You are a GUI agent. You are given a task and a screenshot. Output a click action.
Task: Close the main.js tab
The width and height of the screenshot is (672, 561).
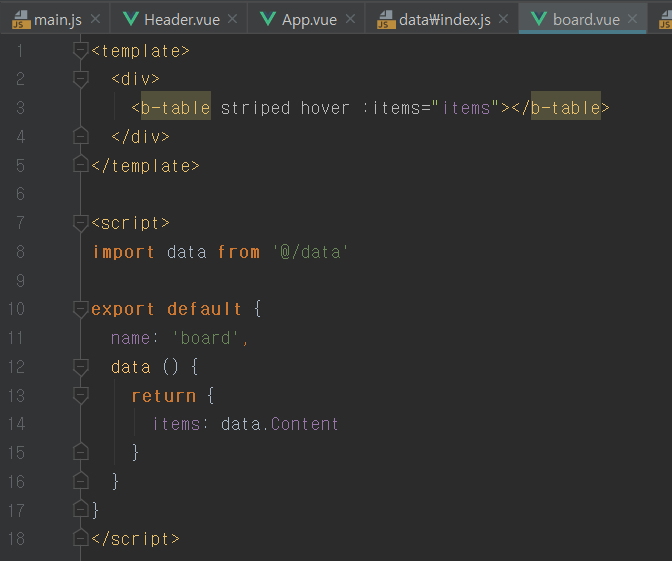pos(96,19)
